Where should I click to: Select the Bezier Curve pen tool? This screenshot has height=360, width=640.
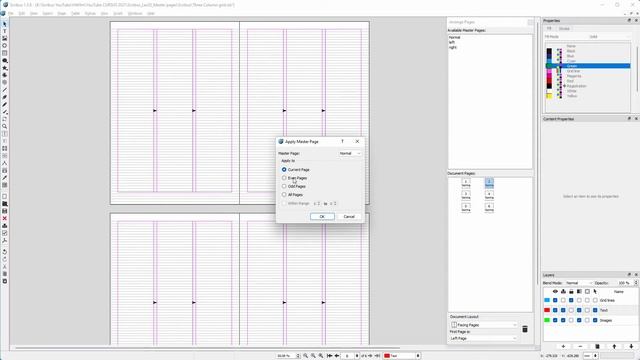[4, 97]
